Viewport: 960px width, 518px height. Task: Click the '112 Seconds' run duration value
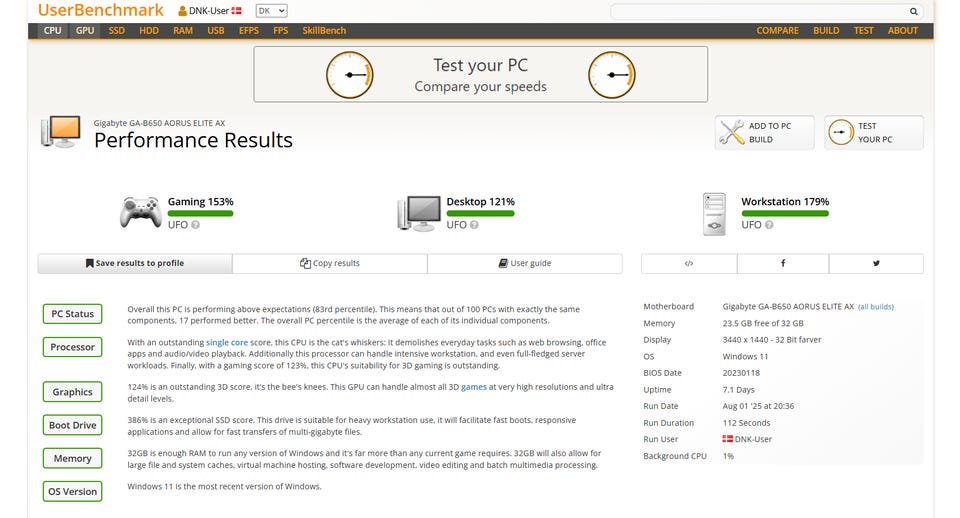pyautogui.click(x=746, y=422)
